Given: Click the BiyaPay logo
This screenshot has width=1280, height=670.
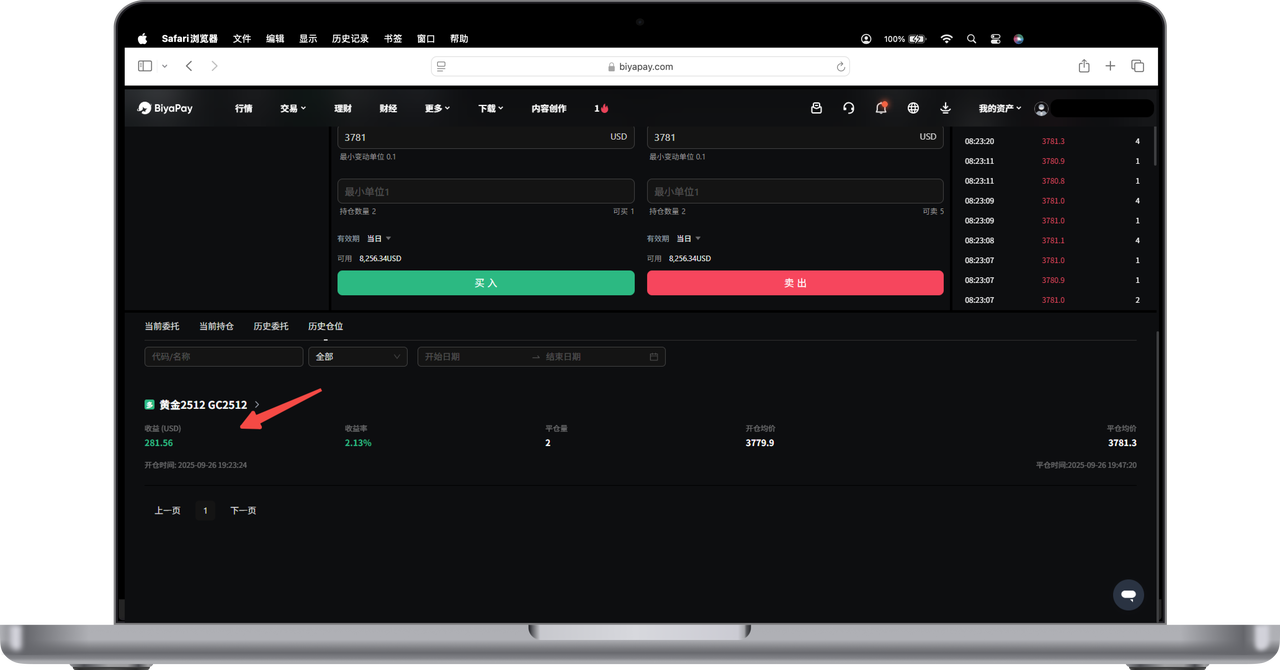Looking at the screenshot, I should point(166,108).
